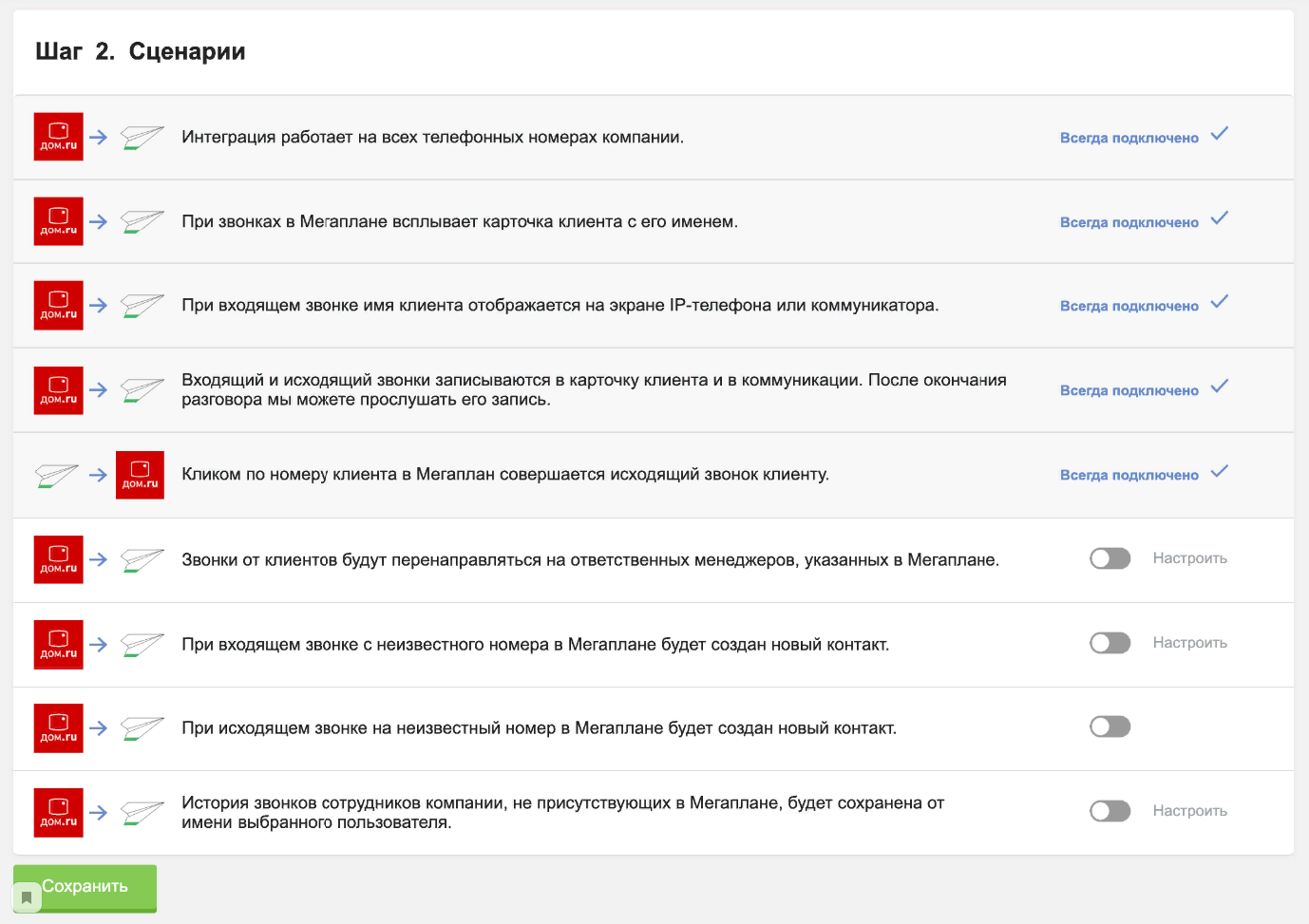This screenshot has height=924, width=1309.
Task: Click heading 'Шаг 2. Сценарии'
Action: click(x=141, y=51)
